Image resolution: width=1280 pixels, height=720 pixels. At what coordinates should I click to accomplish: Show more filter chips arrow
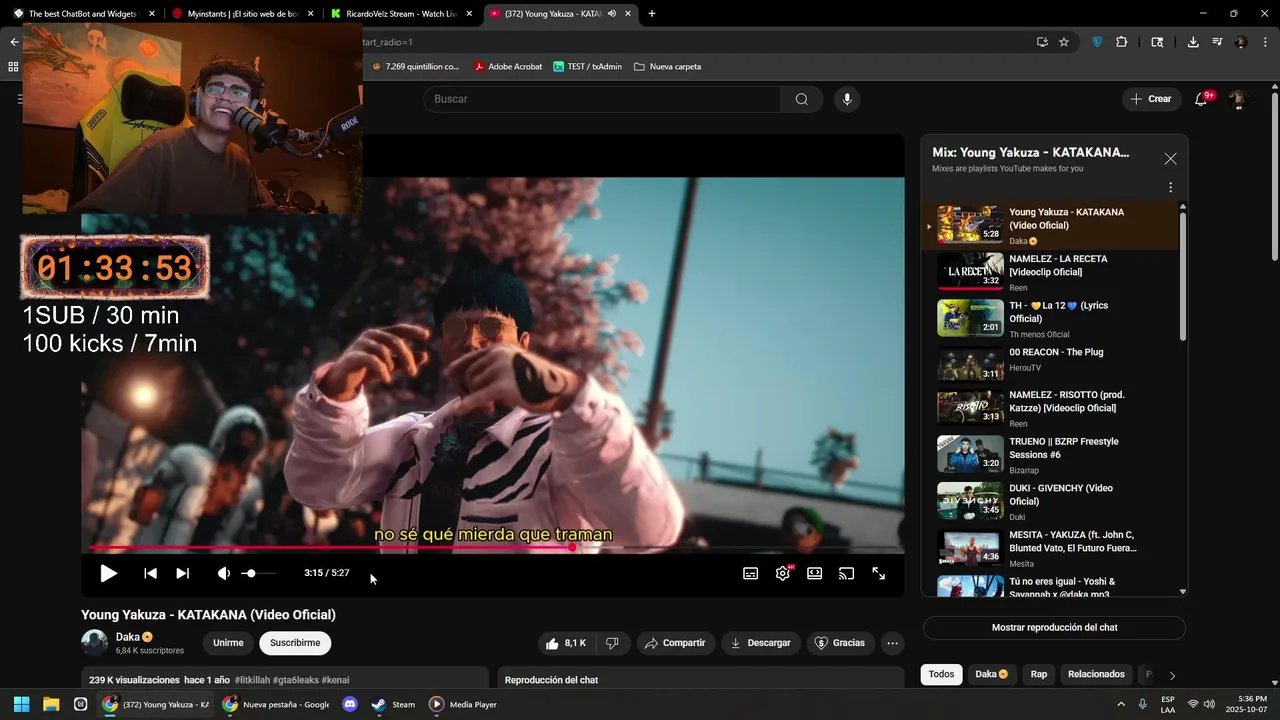(x=1172, y=676)
